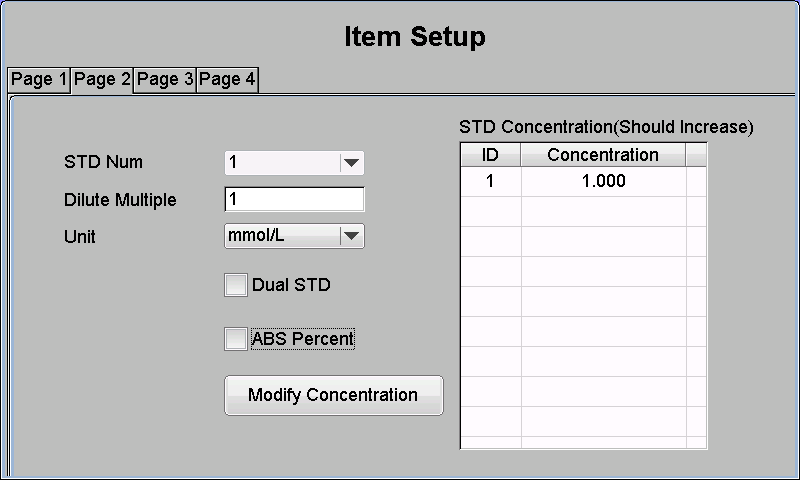Click the Dual STD label text

coord(291,285)
